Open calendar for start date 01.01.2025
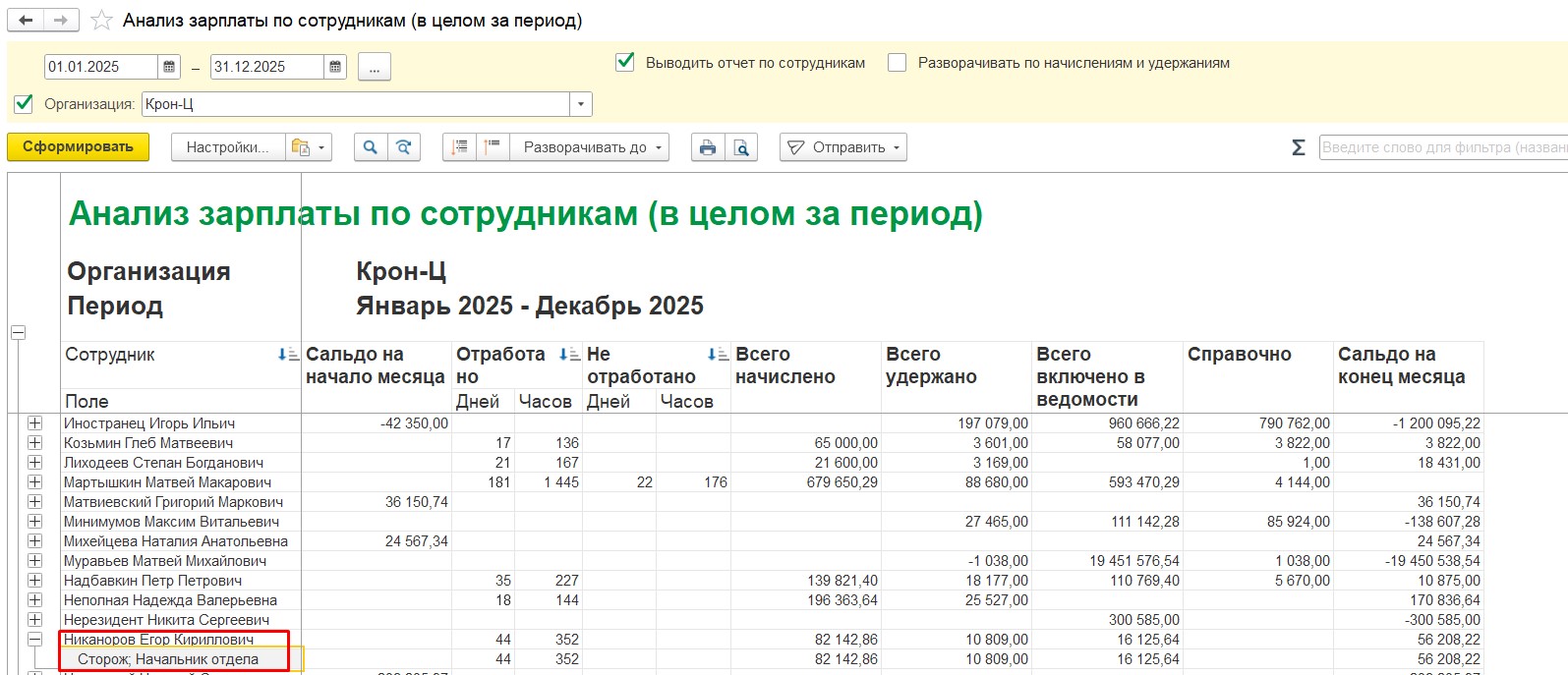The height and width of the screenshot is (675, 1568). [169, 67]
